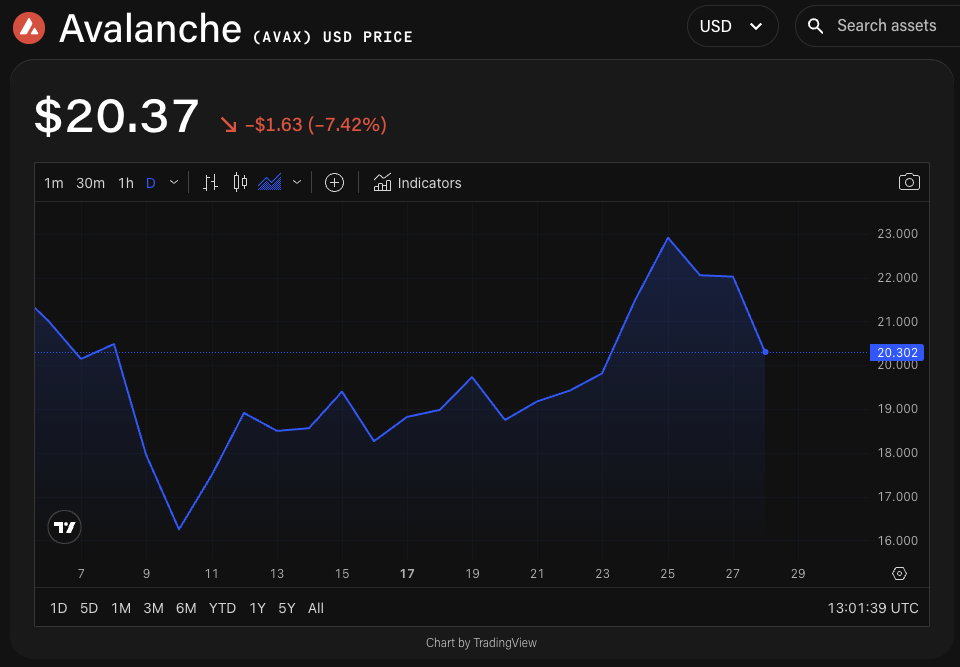Expand the chart interval dropdown next to D
Viewport: 960px width, 667px height.
[x=173, y=183]
